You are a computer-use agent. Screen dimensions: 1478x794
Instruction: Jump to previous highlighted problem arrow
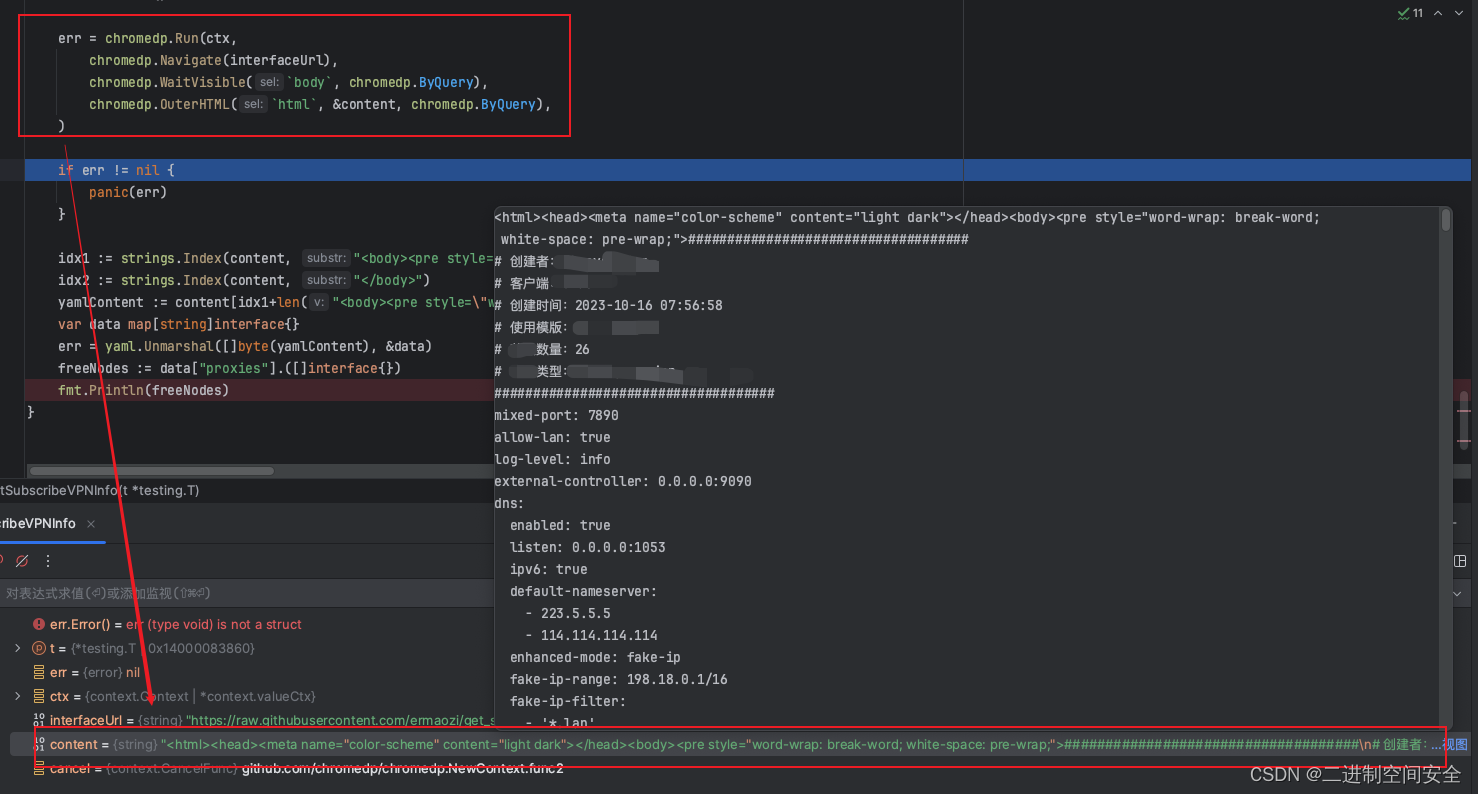coord(1439,13)
